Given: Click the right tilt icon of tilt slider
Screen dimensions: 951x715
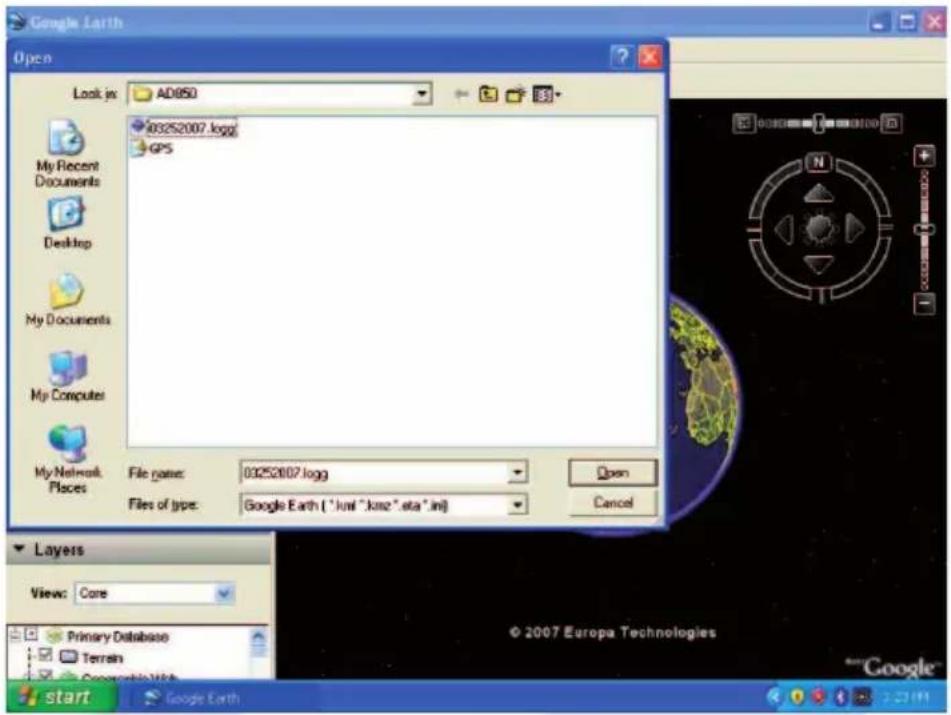Looking at the screenshot, I should tap(891, 124).
